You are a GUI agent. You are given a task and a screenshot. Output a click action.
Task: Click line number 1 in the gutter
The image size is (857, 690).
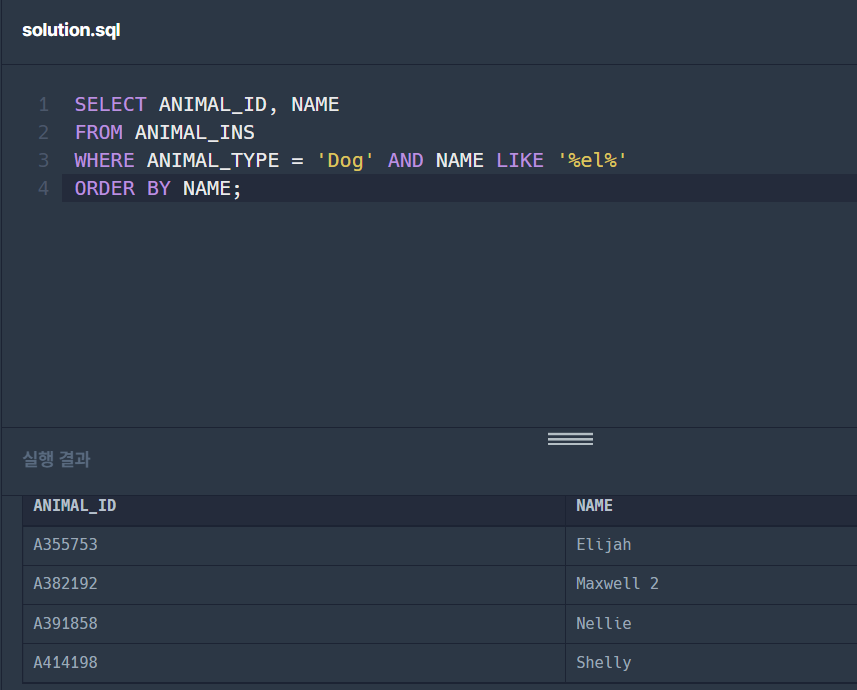tap(44, 104)
